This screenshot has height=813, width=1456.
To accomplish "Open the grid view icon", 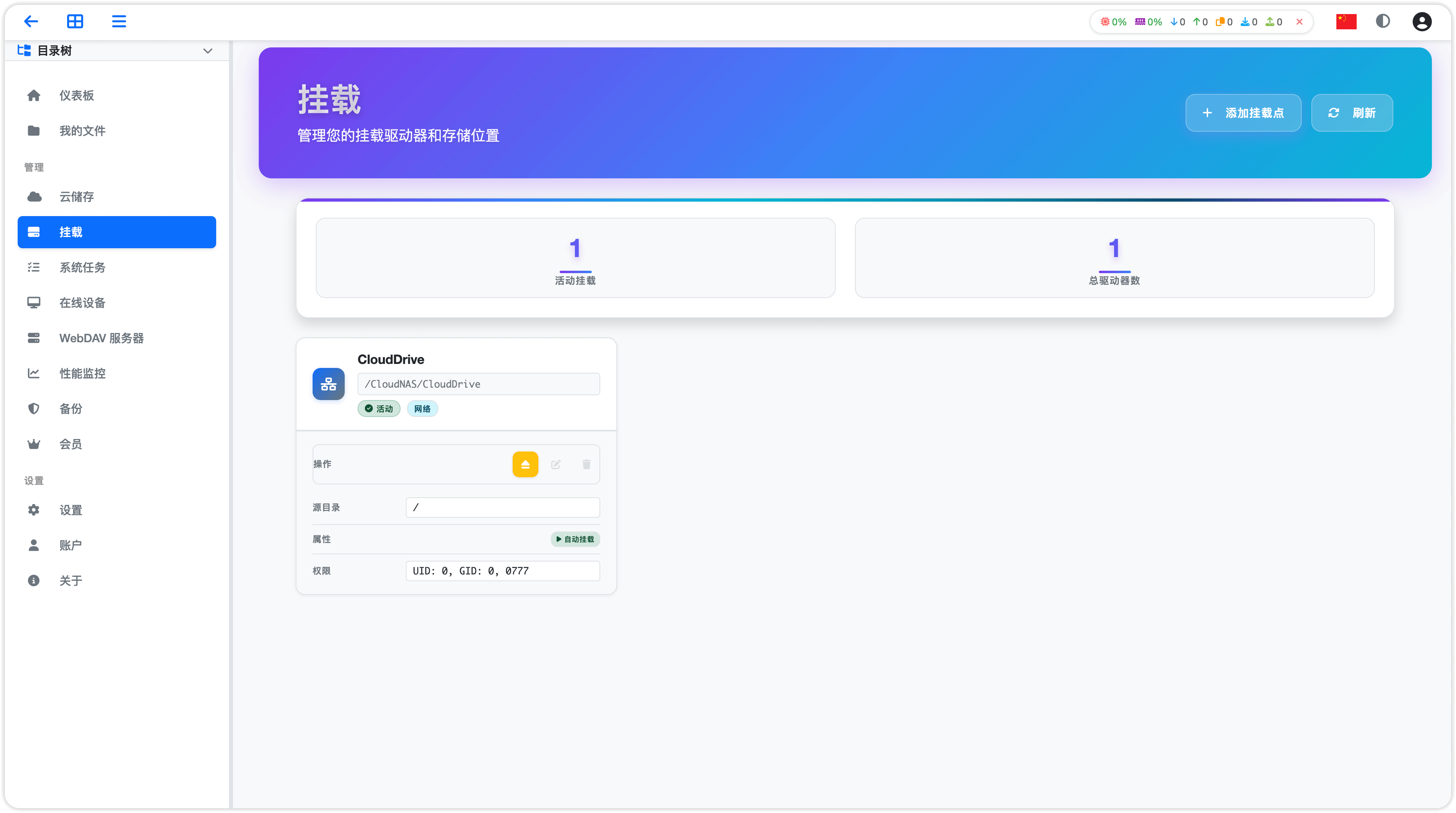I will pyautogui.click(x=75, y=21).
